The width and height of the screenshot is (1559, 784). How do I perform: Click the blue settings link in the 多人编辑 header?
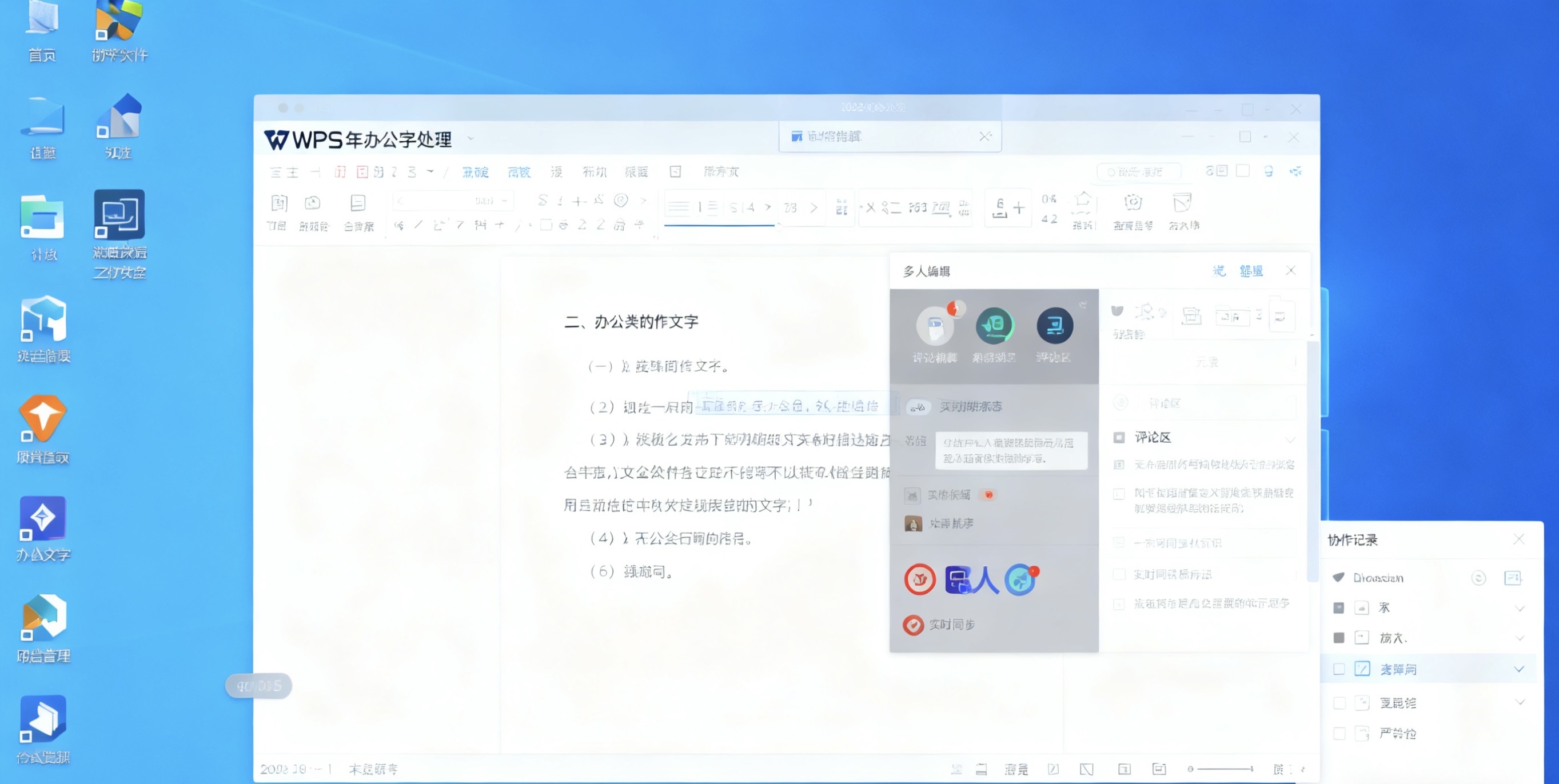1251,271
